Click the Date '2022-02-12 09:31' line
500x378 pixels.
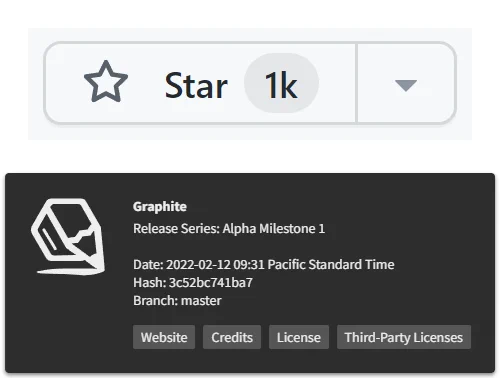[x=264, y=265]
